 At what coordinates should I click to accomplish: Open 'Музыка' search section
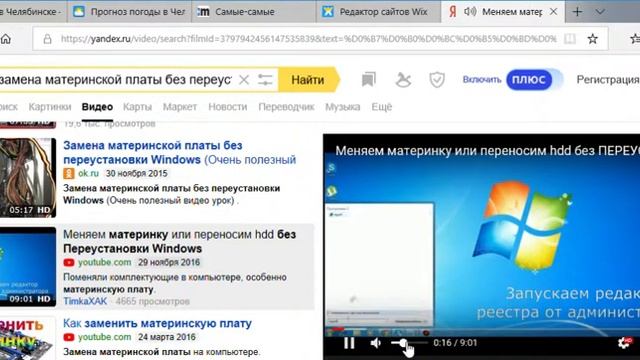pyautogui.click(x=342, y=107)
